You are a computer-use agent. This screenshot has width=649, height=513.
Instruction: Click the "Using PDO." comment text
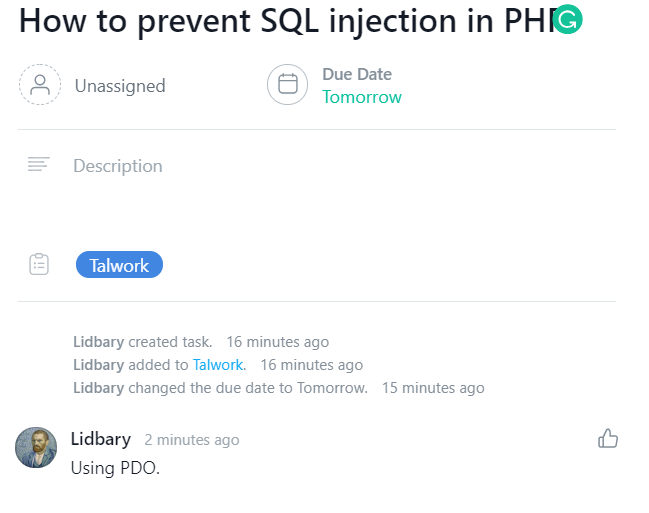point(115,467)
